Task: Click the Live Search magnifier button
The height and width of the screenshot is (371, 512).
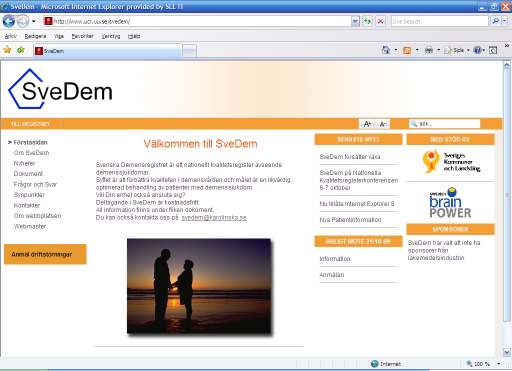Action: [x=495, y=21]
